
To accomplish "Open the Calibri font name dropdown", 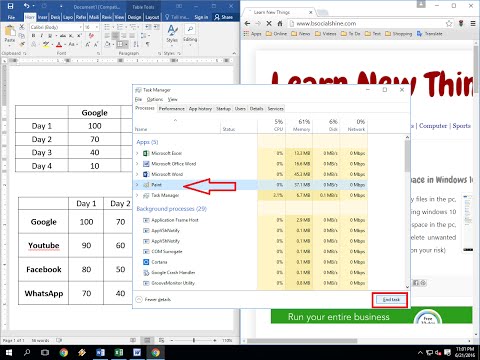I will tap(81, 27).
